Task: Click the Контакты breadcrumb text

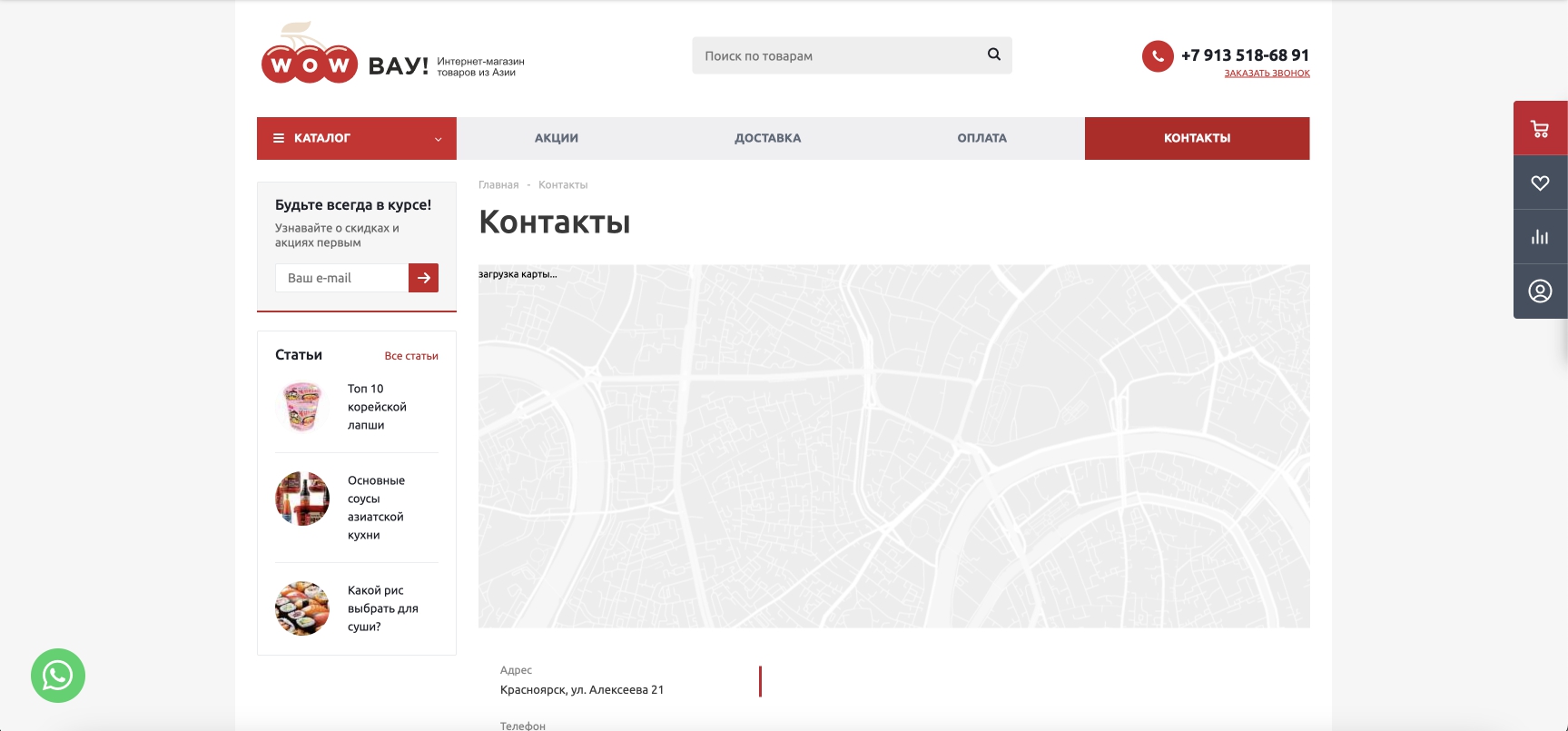Action: coord(563,184)
